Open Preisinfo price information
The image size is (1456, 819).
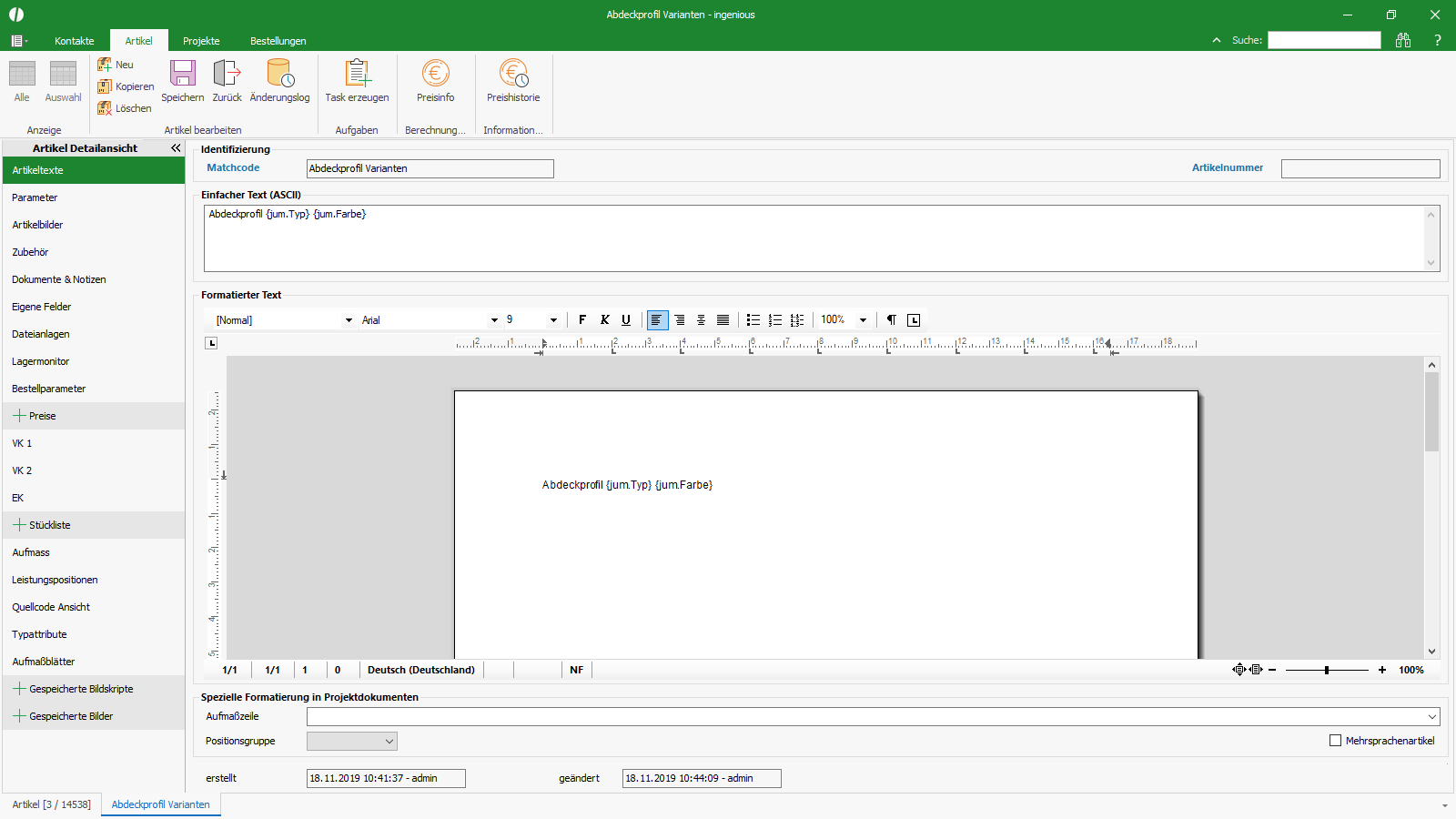pyautogui.click(x=436, y=82)
